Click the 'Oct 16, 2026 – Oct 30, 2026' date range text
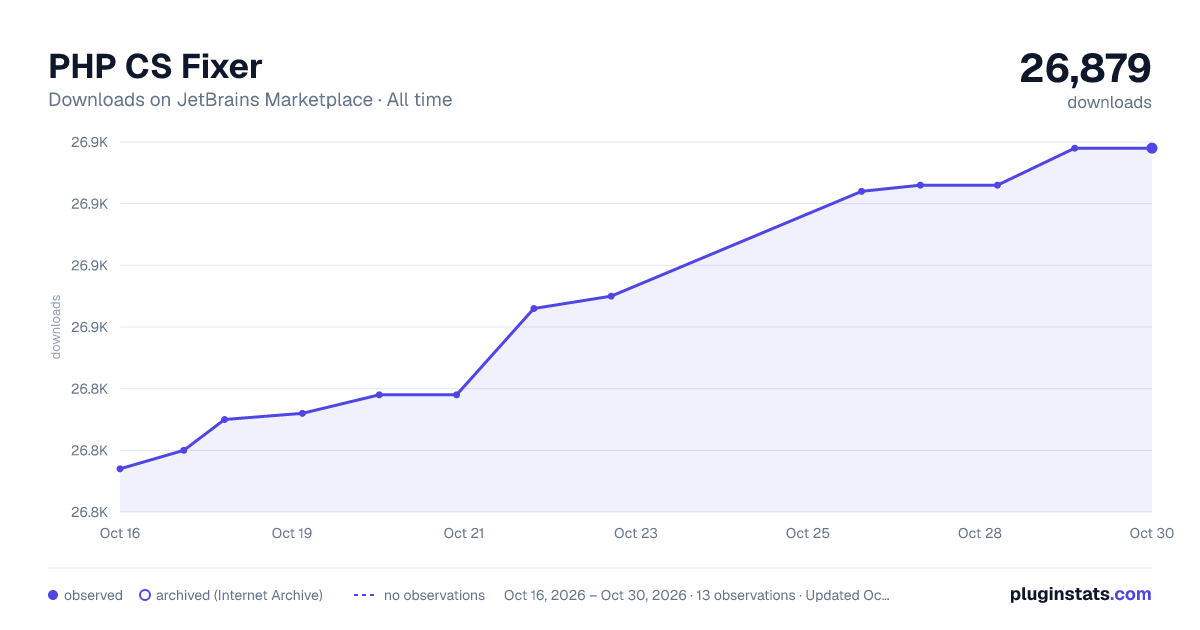This screenshot has width=1200, height=630. pyautogui.click(x=595, y=595)
